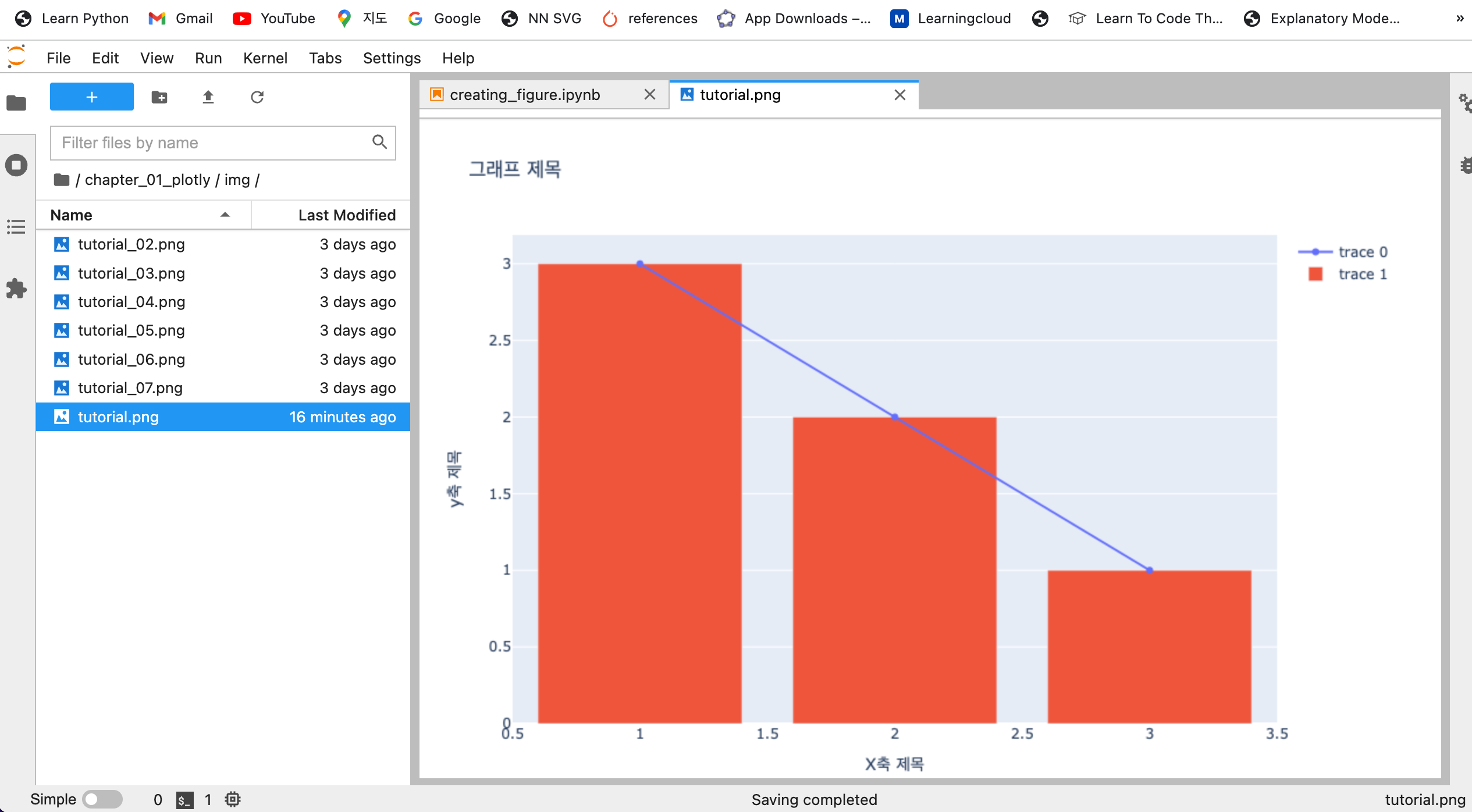Select the File Browser folder sidebar icon
Viewport: 1472px width, 812px height.
tap(16, 103)
